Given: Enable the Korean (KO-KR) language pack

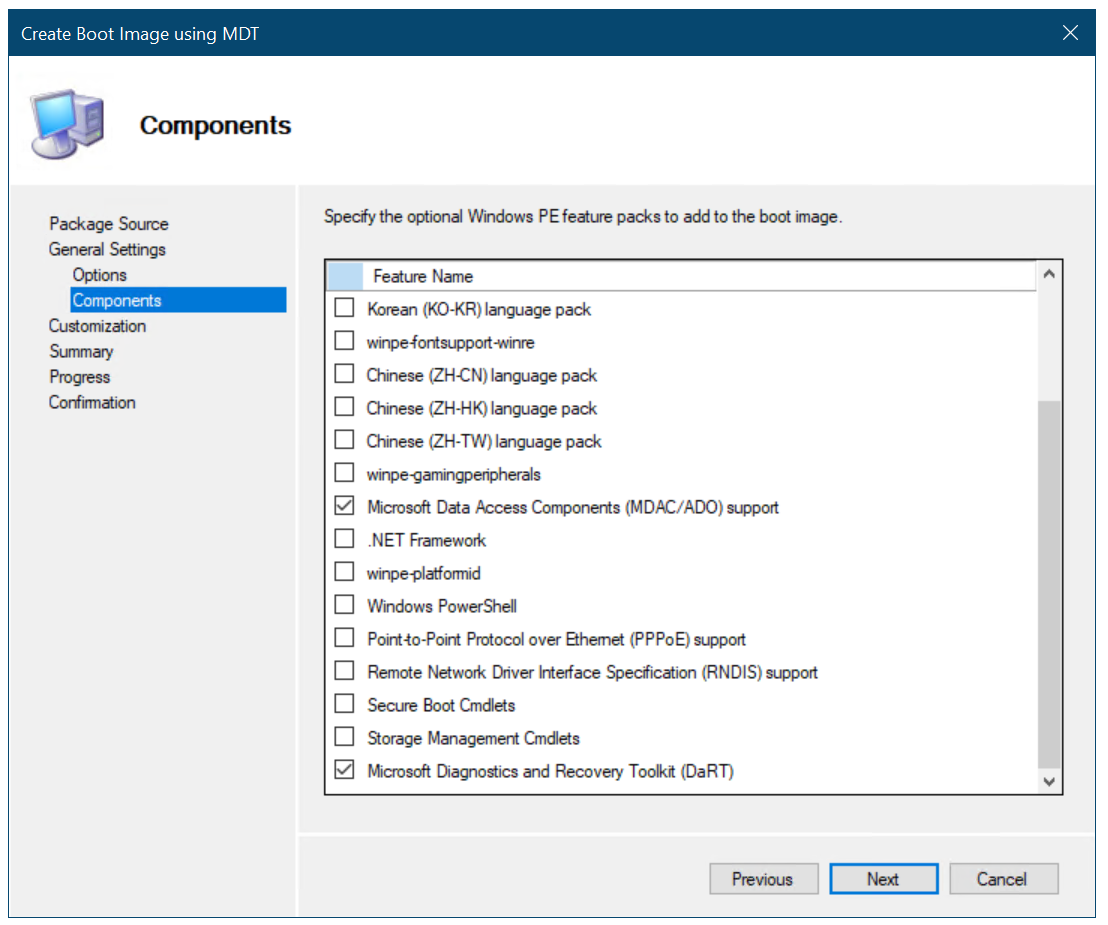Looking at the screenshot, I should click(344, 308).
